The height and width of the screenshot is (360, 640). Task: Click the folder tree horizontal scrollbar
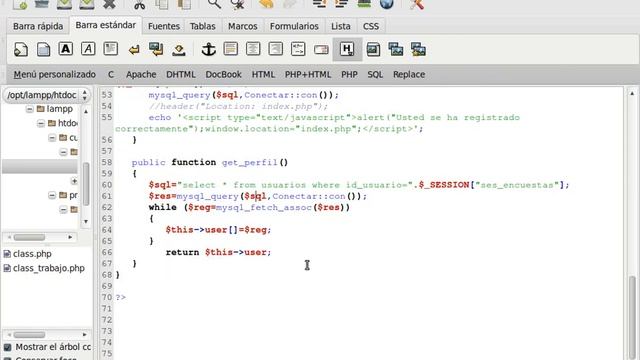(x=29, y=237)
